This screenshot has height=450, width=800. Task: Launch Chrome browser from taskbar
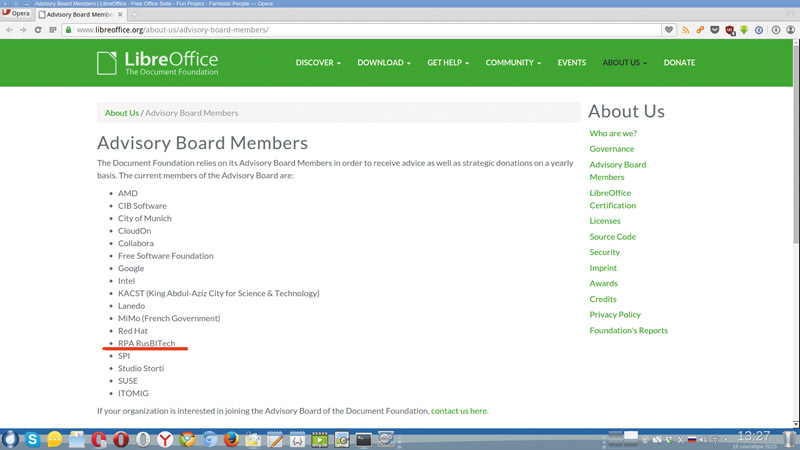click(187, 439)
